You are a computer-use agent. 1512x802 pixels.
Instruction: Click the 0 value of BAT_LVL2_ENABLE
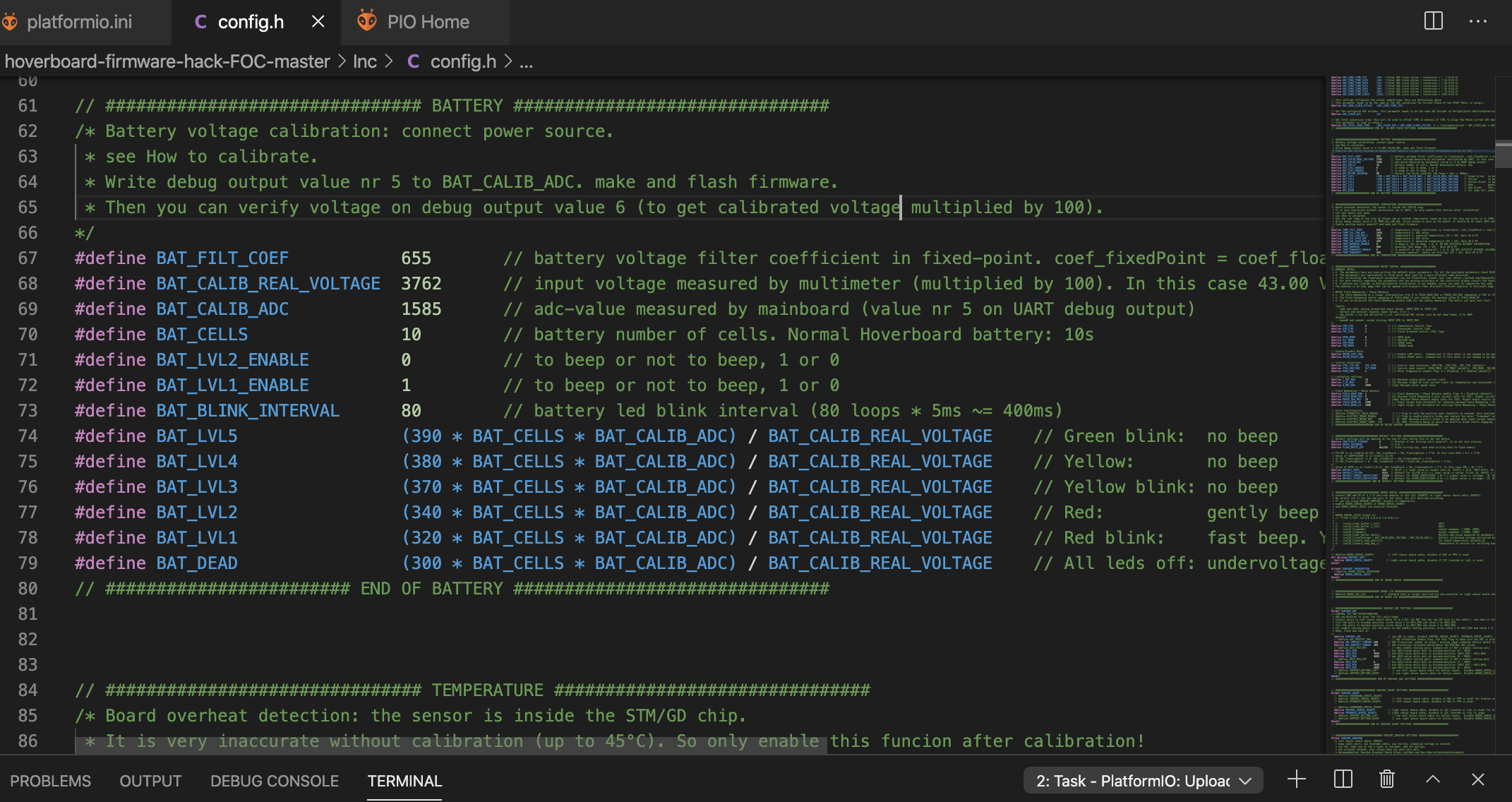tap(406, 360)
